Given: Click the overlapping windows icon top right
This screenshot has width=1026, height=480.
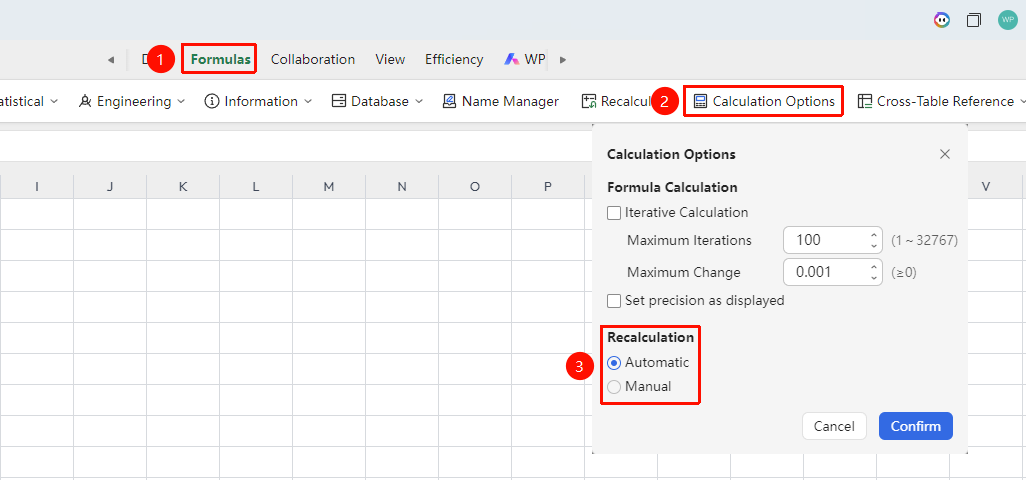Looking at the screenshot, I should pos(974,20).
